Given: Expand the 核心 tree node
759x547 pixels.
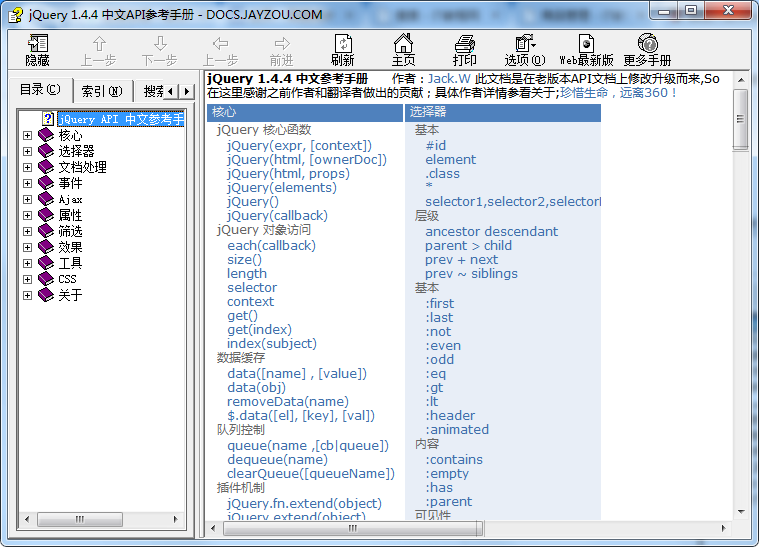Looking at the screenshot, I should (27, 135).
